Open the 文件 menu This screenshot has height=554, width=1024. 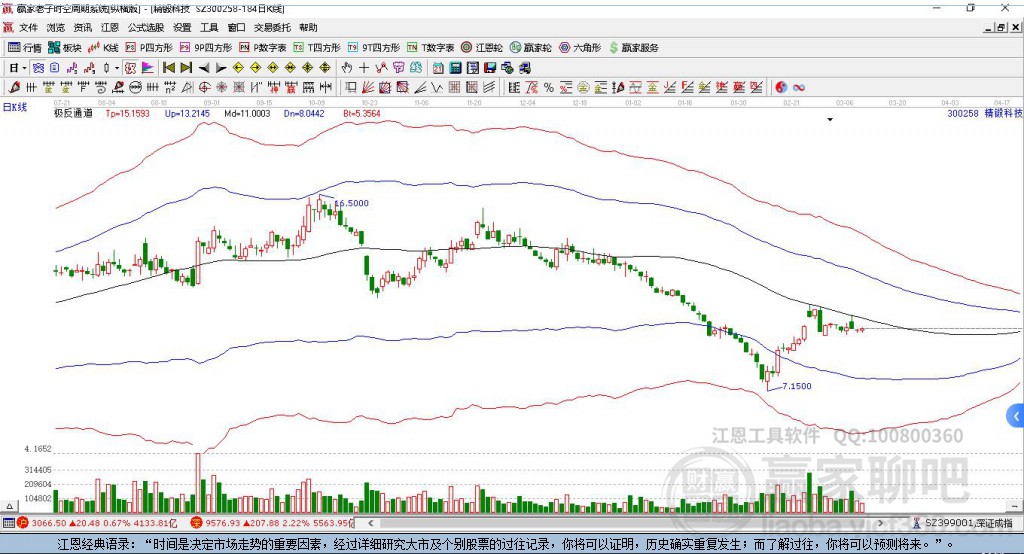28,27
